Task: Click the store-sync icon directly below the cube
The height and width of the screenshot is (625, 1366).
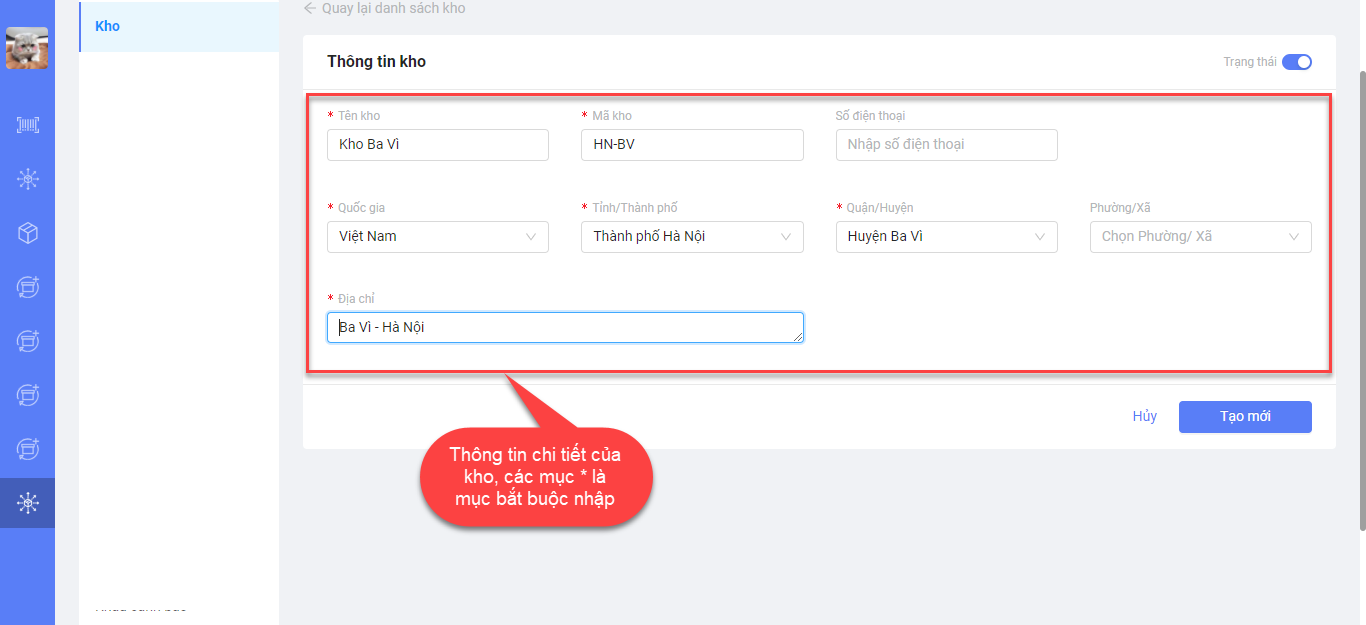Action: click(x=28, y=287)
